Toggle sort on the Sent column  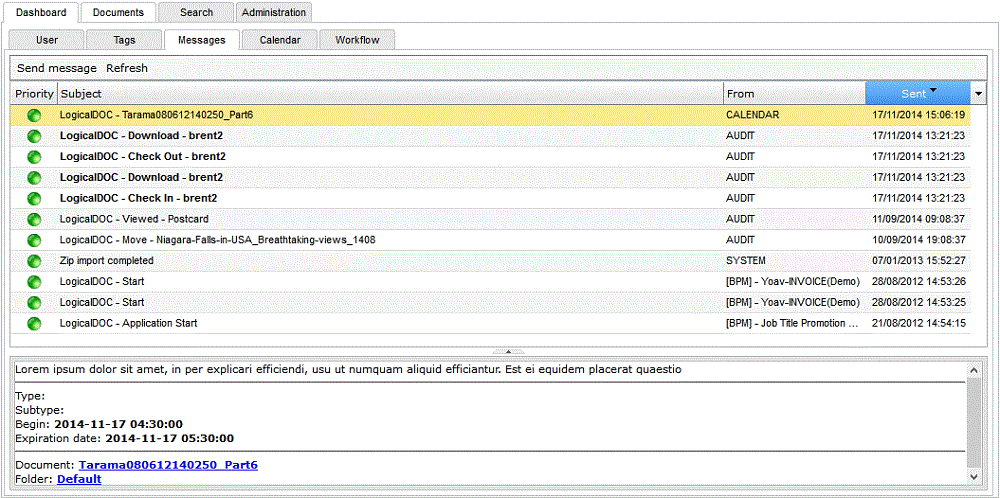(918, 94)
